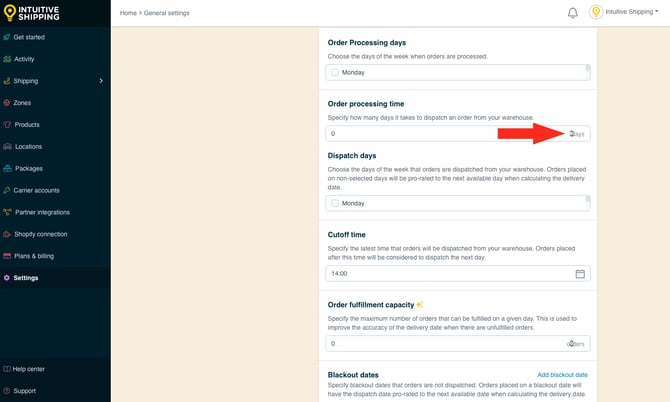Click the Order processing time input field
The height and width of the screenshot is (402, 670).
coord(458,134)
